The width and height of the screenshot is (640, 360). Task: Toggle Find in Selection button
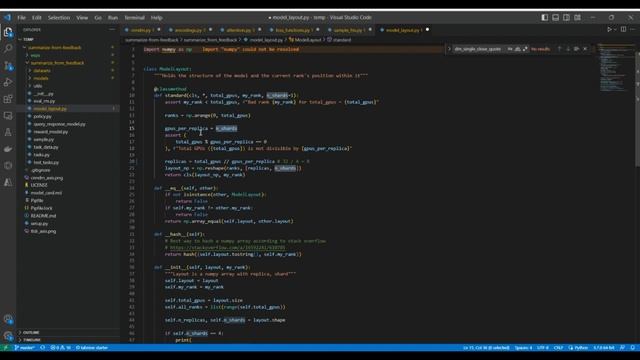(576, 49)
